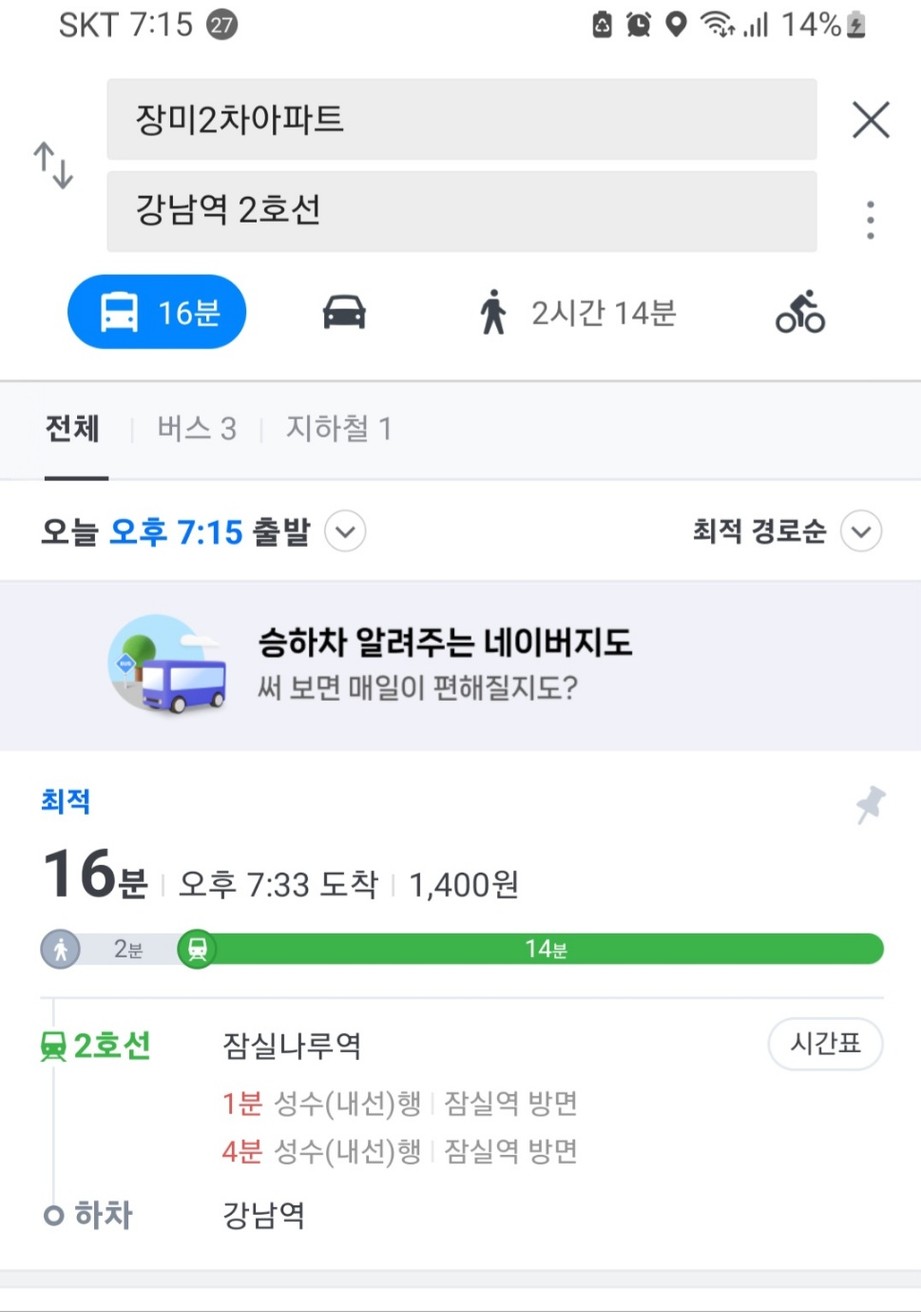This screenshot has width=921, height=1312.
Task: Tap the walking segment icon on route bar
Action: pos(61,949)
